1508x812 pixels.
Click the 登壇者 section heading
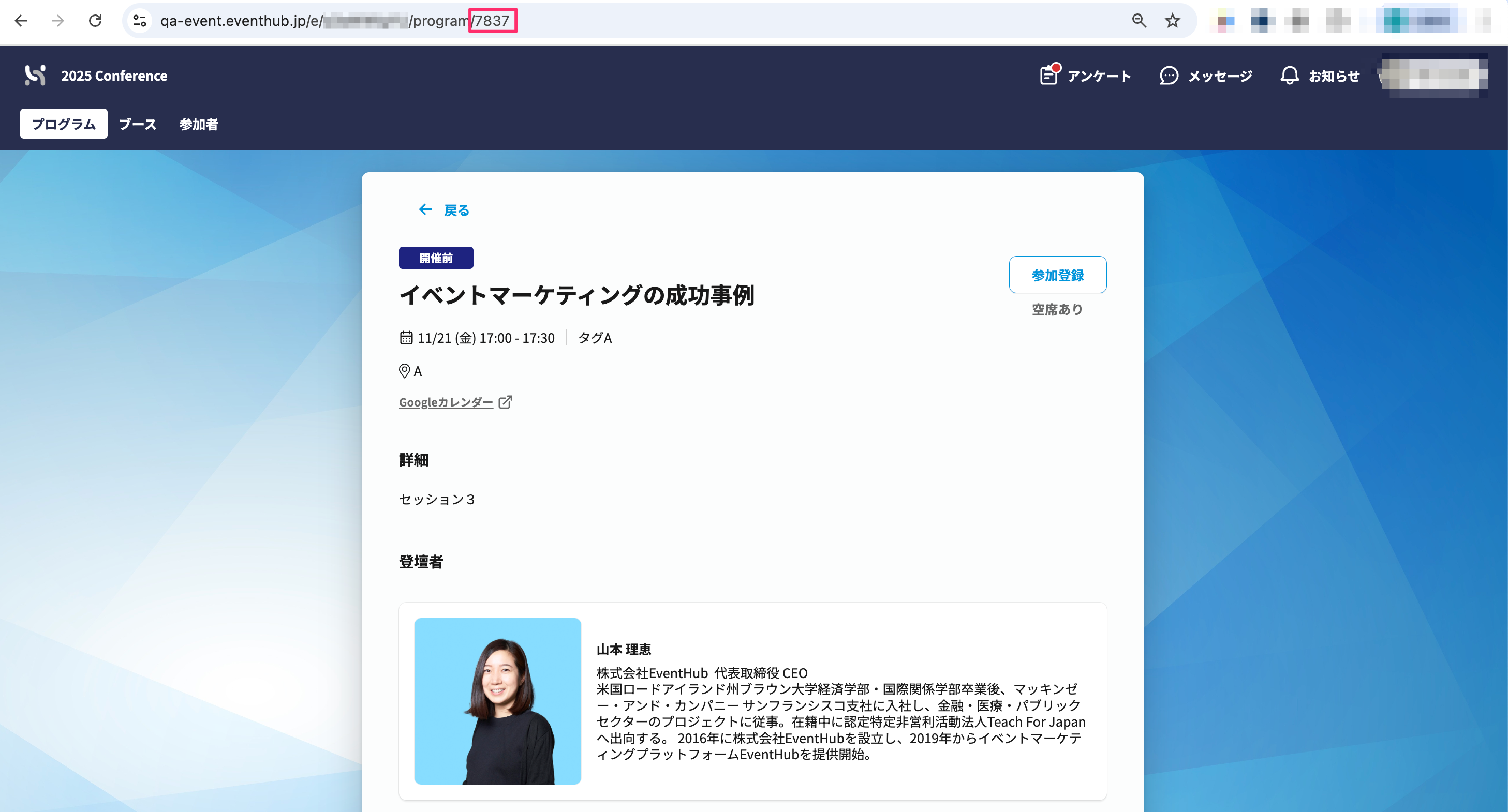point(421,562)
